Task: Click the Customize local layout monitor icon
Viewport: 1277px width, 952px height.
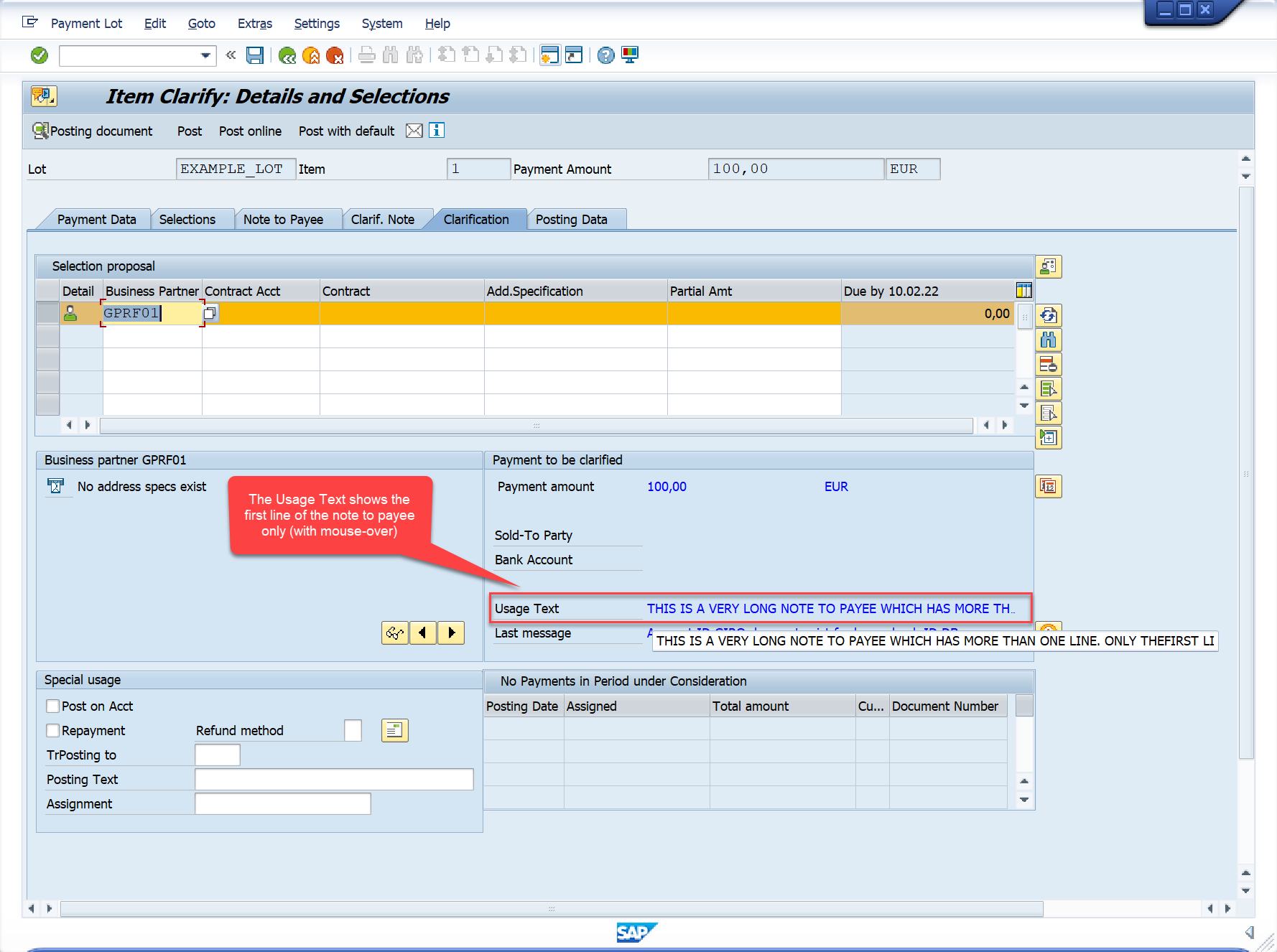Action: point(630,55)
